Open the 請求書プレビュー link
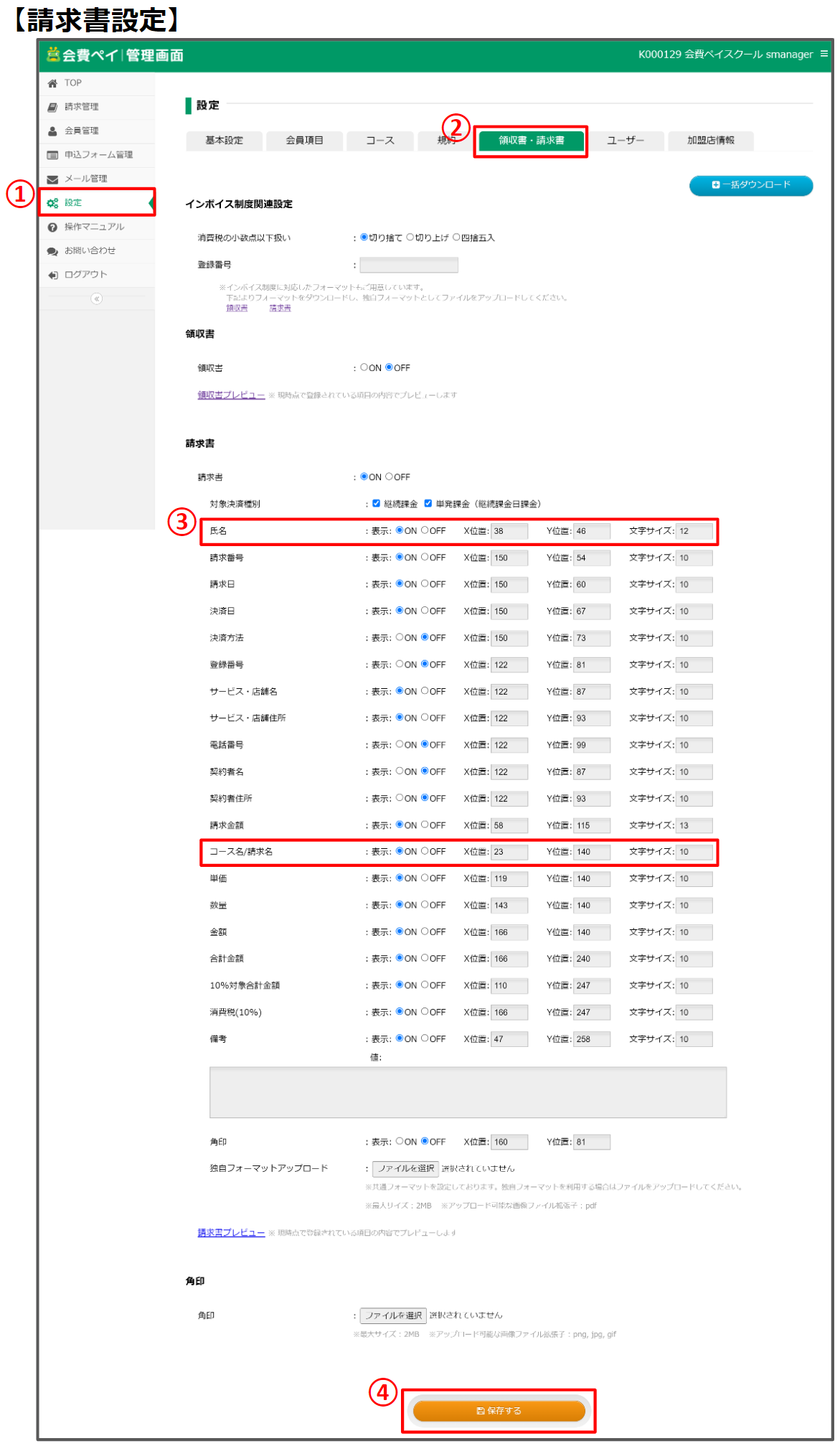 pos(231,1233)
